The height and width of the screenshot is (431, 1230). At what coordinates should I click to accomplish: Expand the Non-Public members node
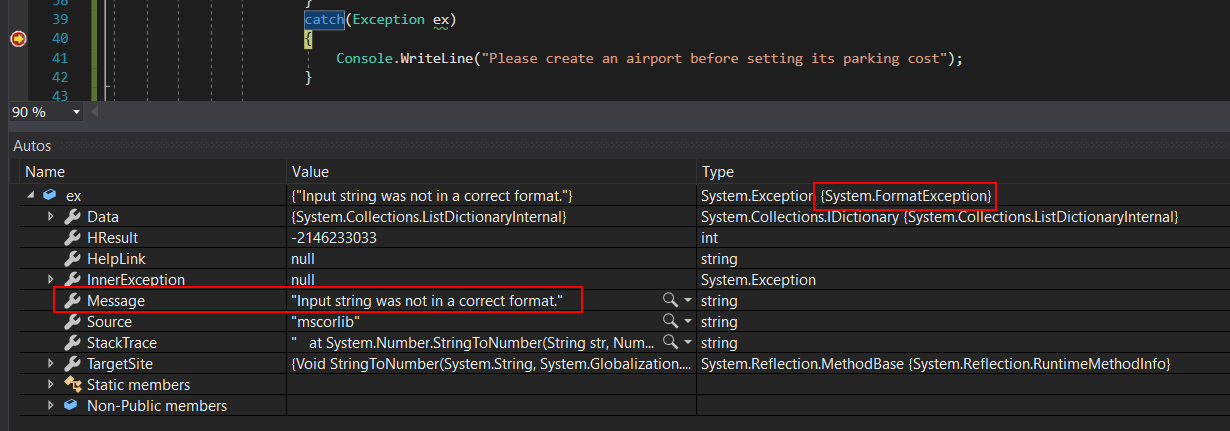tap(51, 405)
